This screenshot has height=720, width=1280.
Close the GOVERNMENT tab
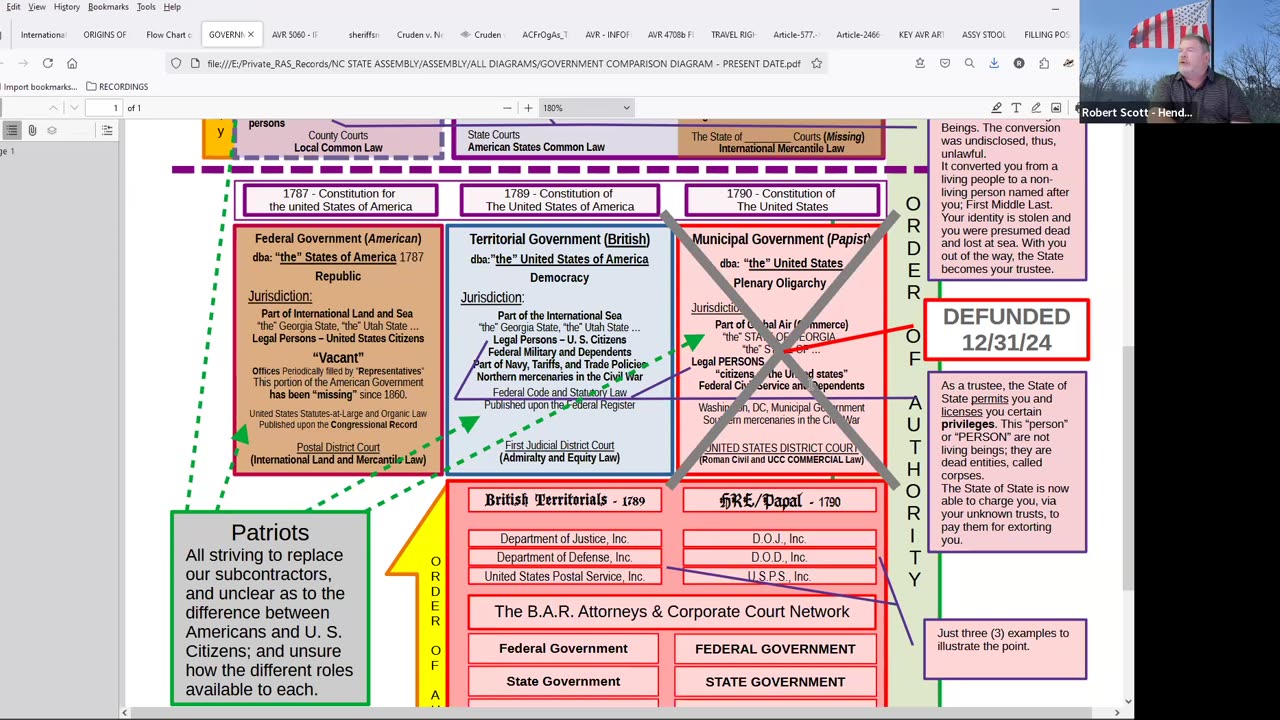[x=251, y=34]
